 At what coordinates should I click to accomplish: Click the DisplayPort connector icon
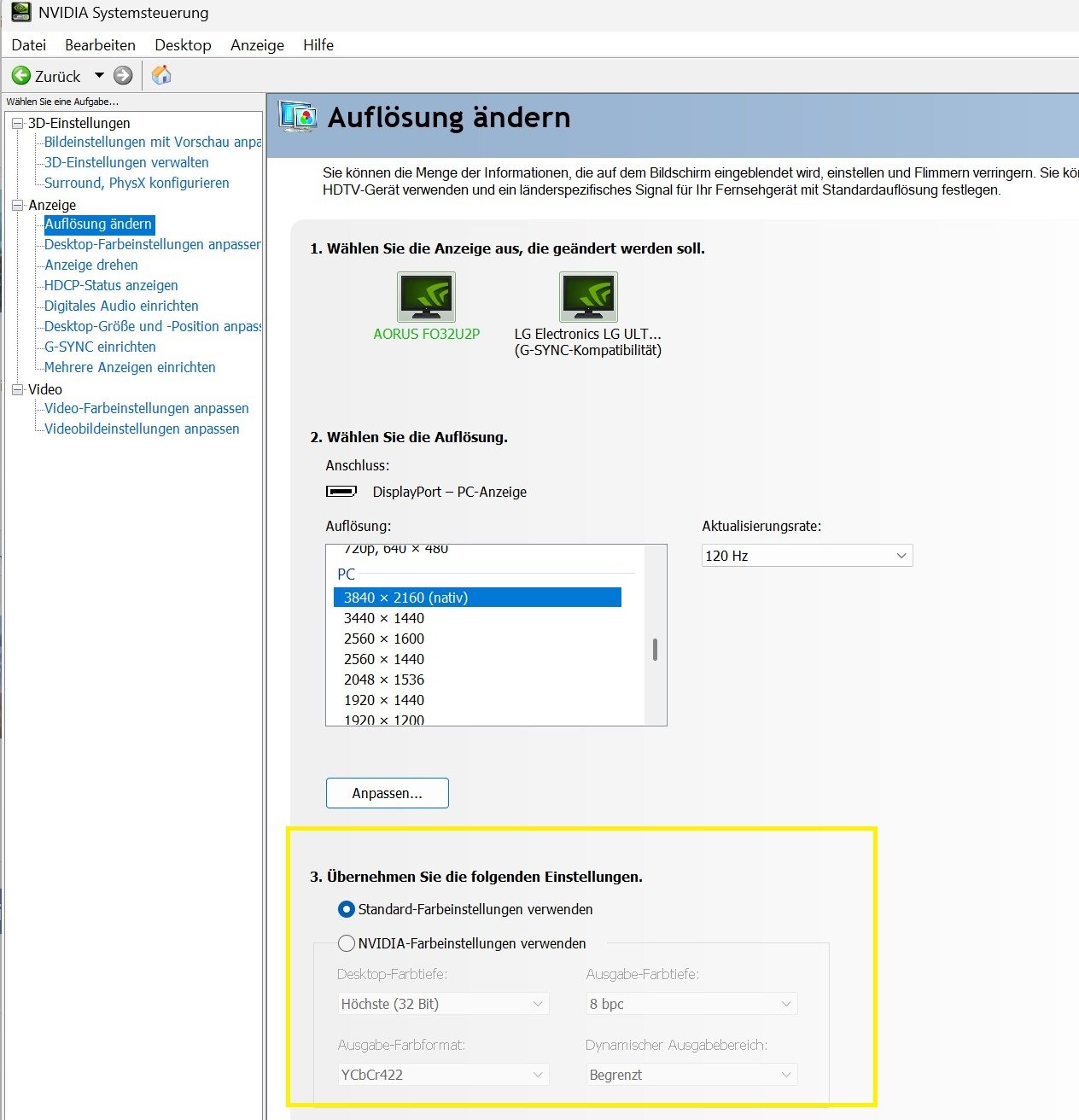click(341, 492)
